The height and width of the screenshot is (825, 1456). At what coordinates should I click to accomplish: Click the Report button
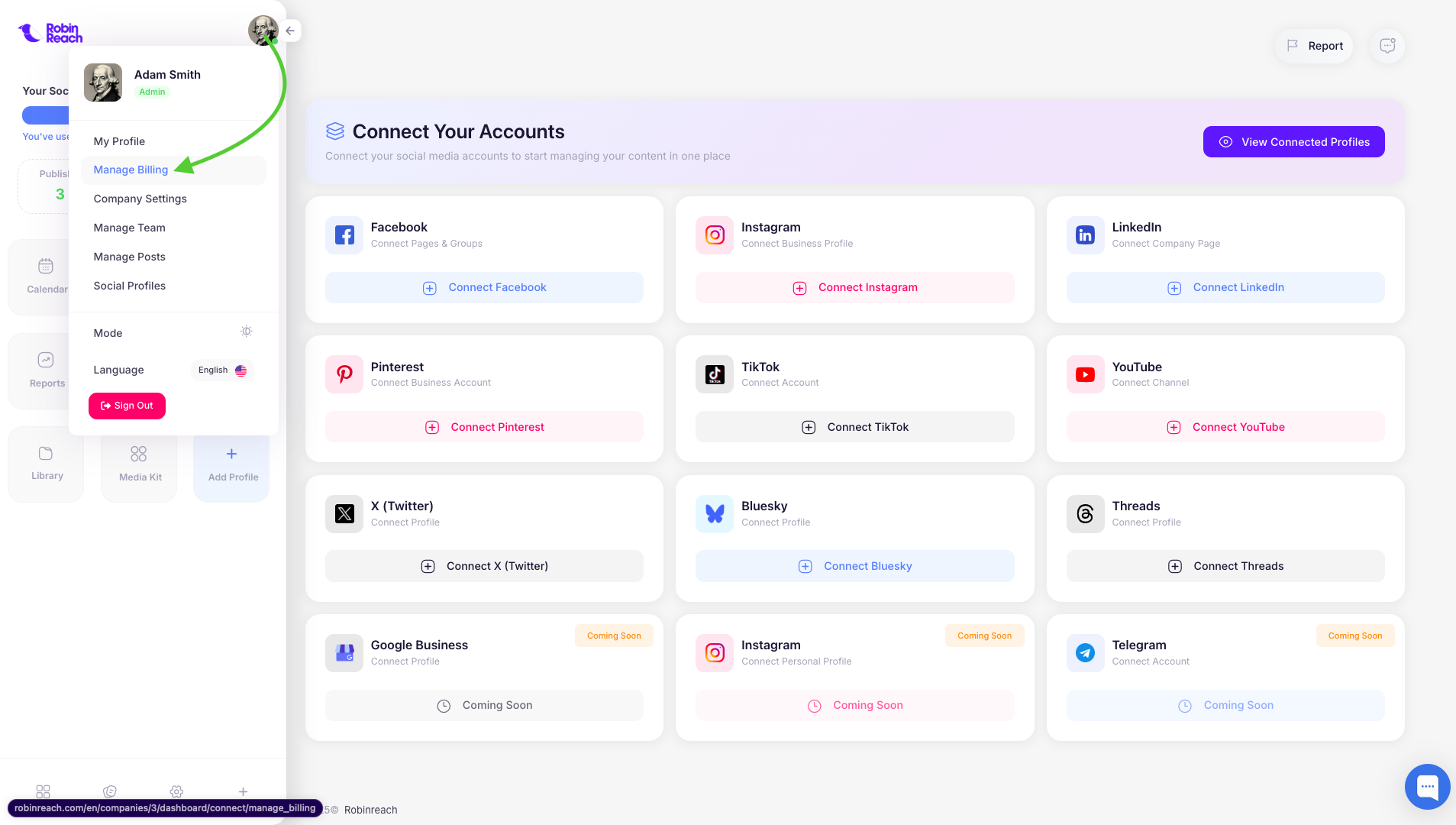[x=1314, y=46]
